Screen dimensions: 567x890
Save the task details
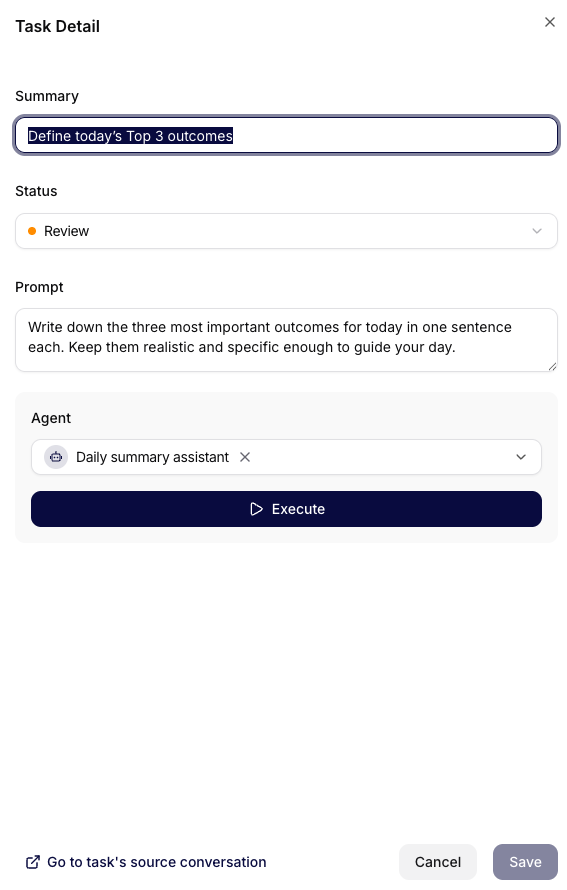pos(525,862)
